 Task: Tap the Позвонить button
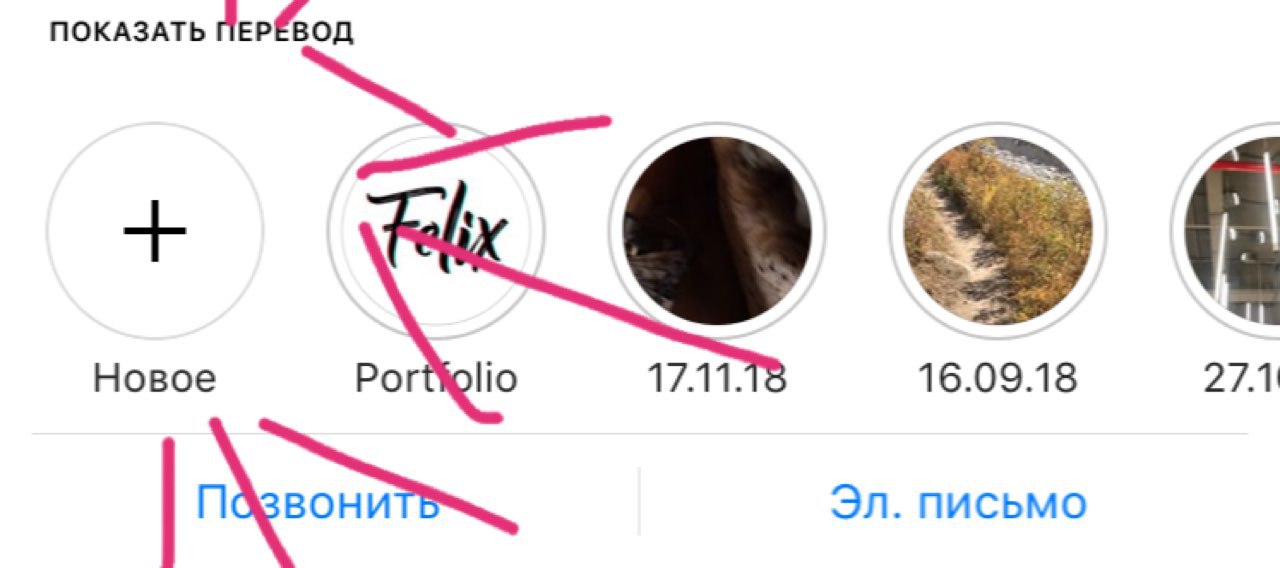(x=317, y=502)
